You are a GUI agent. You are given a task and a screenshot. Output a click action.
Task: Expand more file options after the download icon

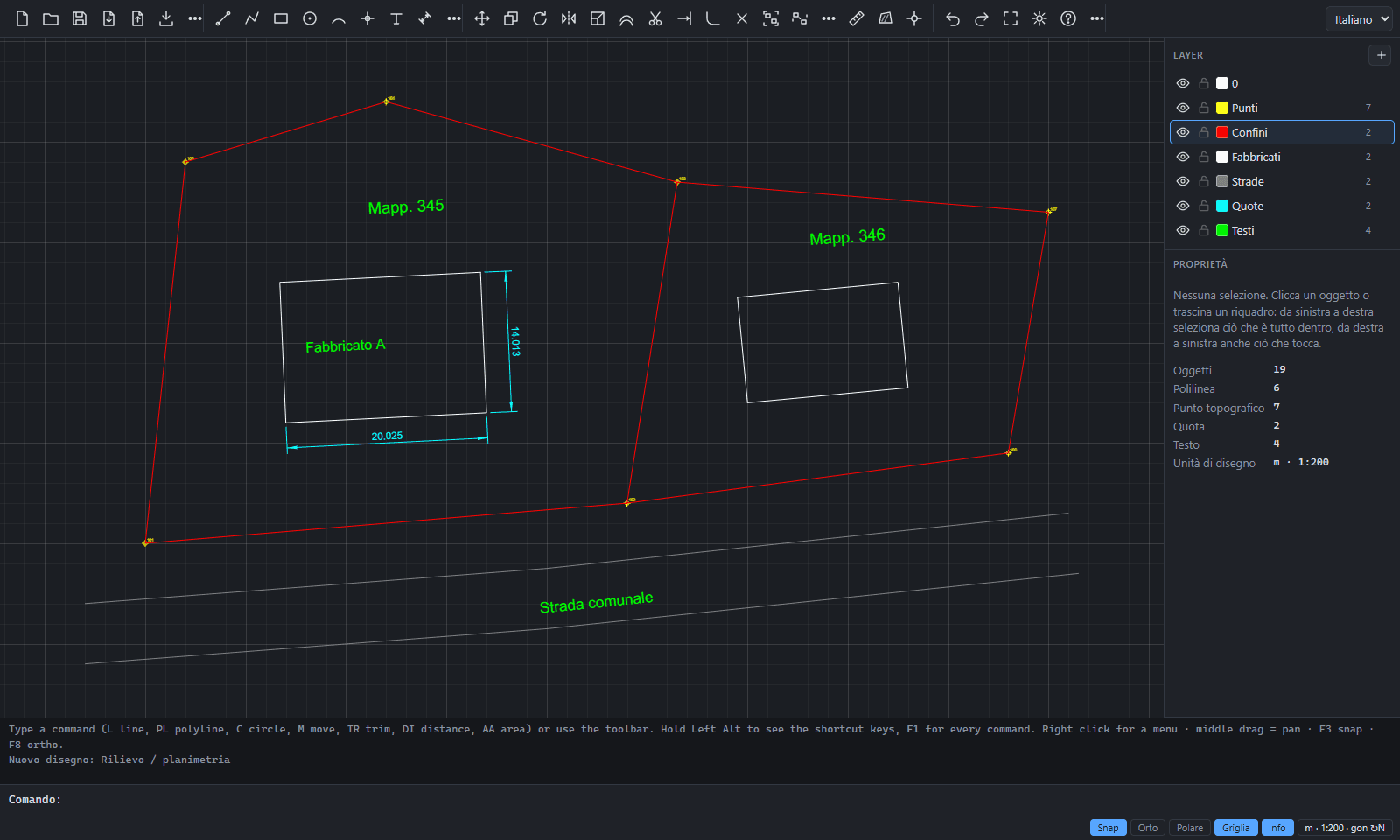[195, 18]
